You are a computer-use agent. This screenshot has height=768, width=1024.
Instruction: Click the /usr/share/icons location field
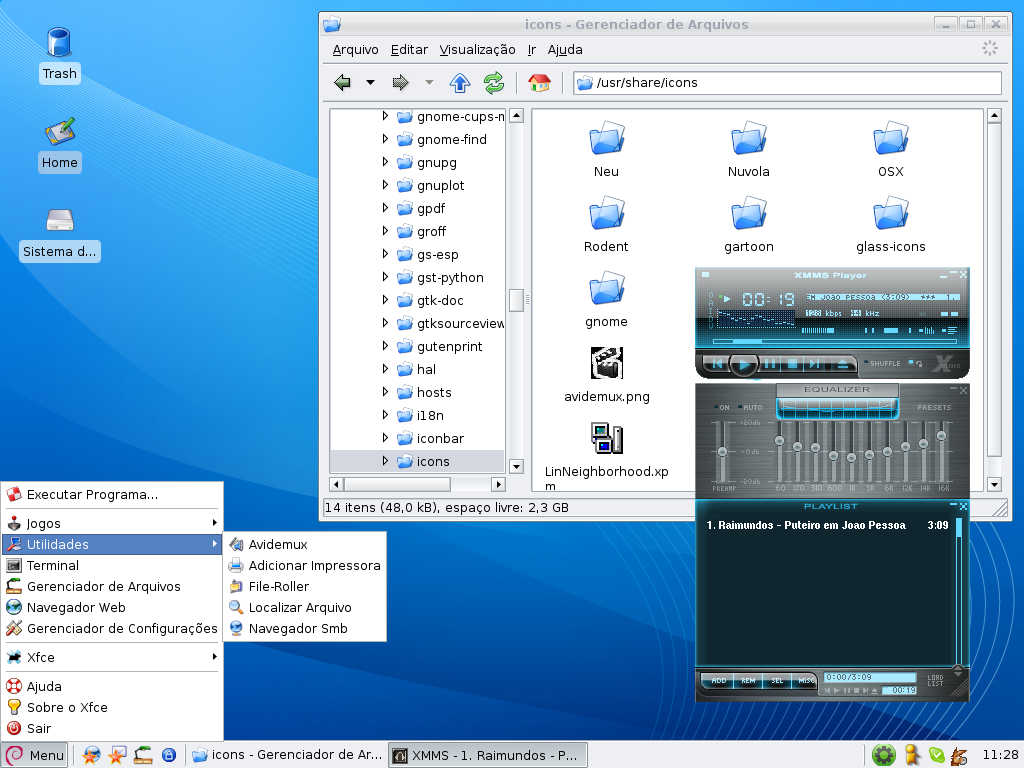pyautogui.click(x=787, y=83)
